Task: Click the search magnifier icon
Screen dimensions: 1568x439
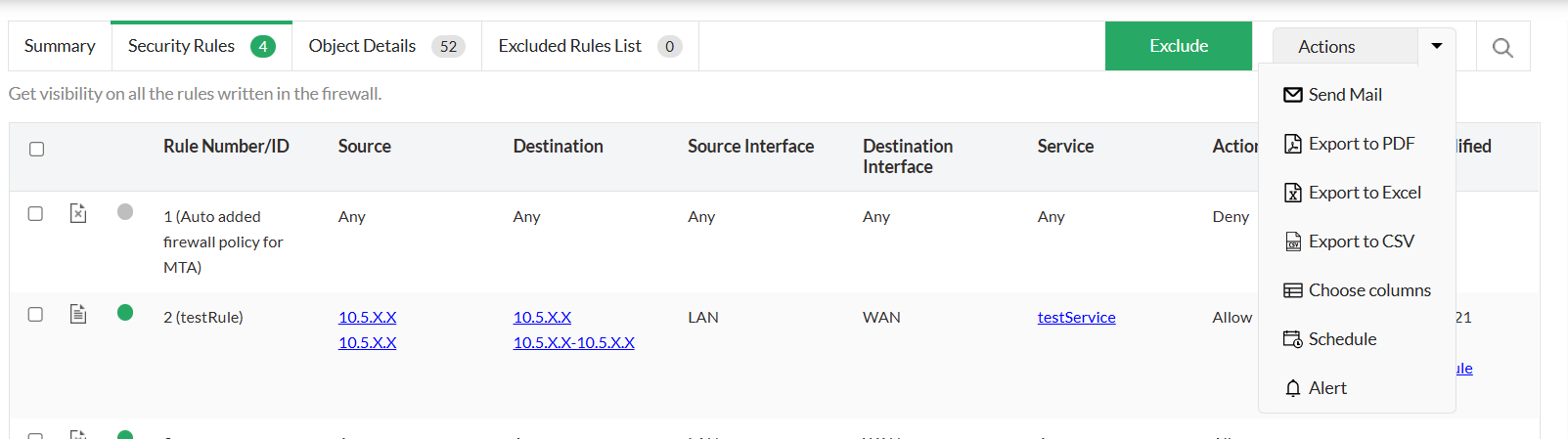Action: pyautogui.click(x=1502, y=48)
